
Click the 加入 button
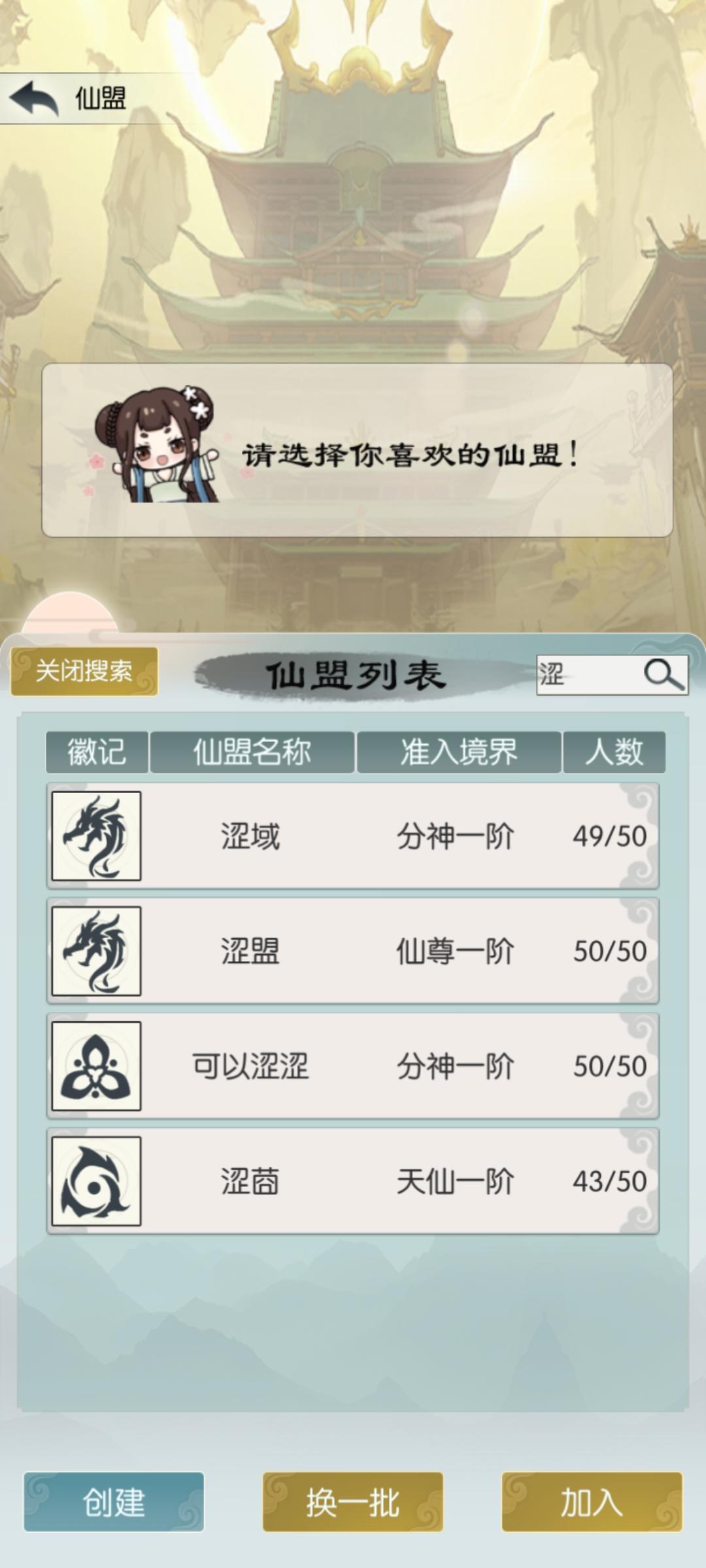592,1502
